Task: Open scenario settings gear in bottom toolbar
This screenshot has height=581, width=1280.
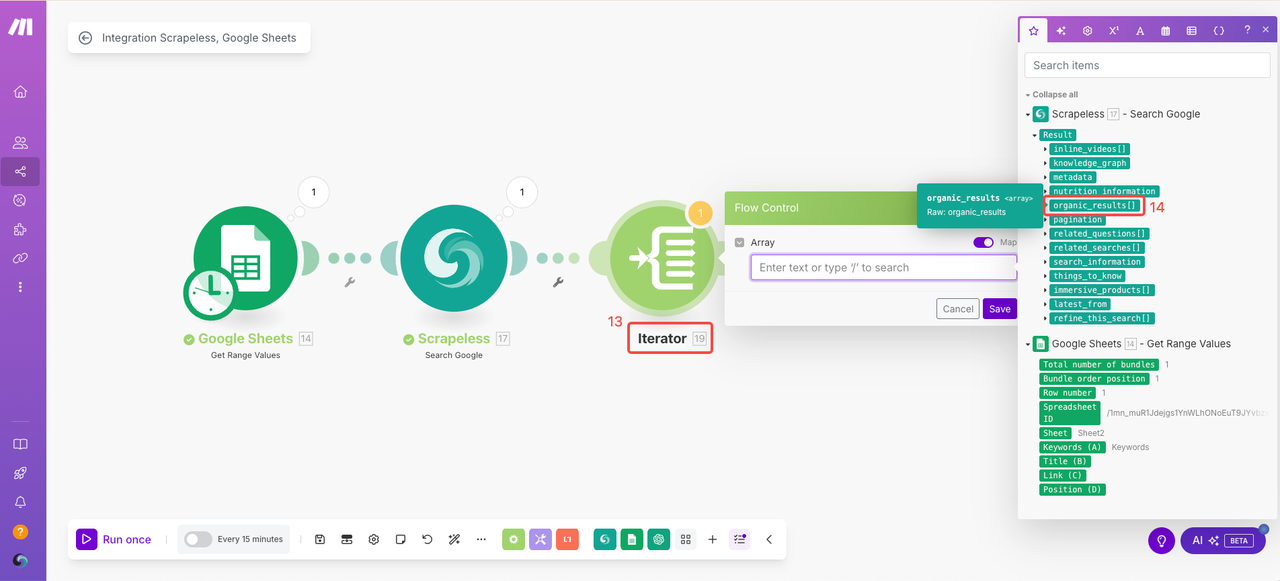Action: tap(374, 539)
